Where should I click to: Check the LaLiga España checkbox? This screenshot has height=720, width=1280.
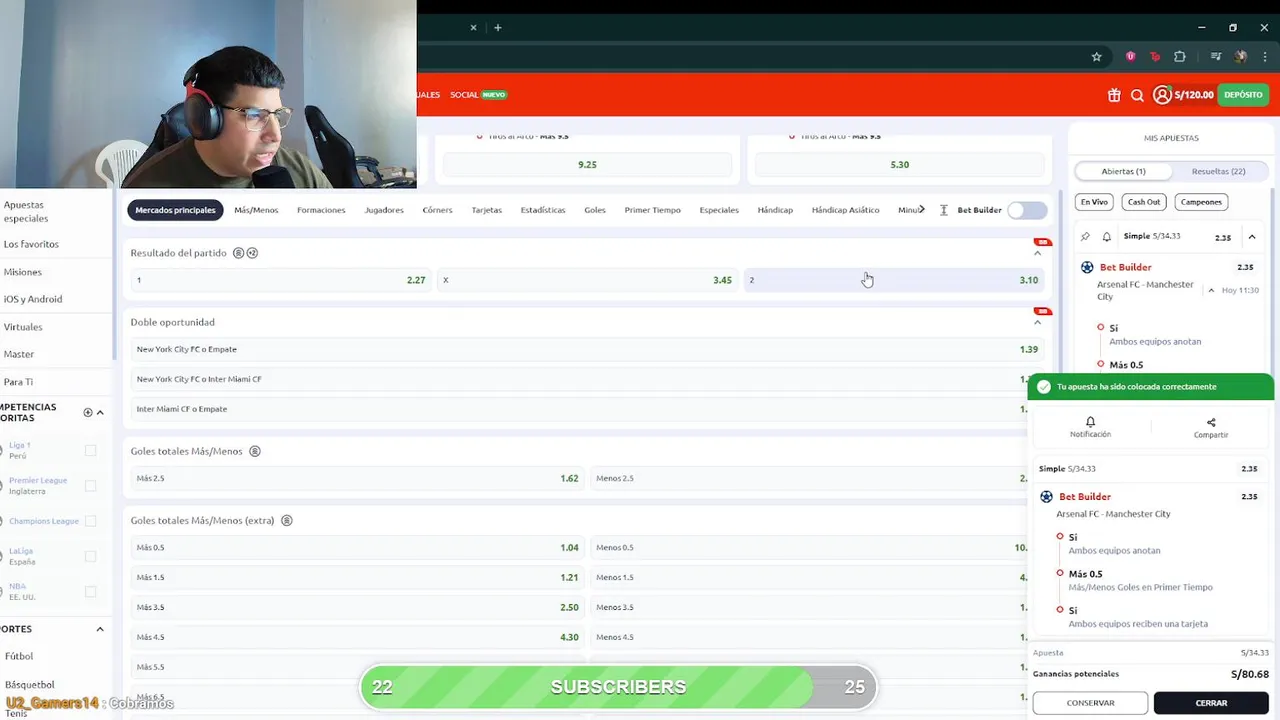pos(90,556)
